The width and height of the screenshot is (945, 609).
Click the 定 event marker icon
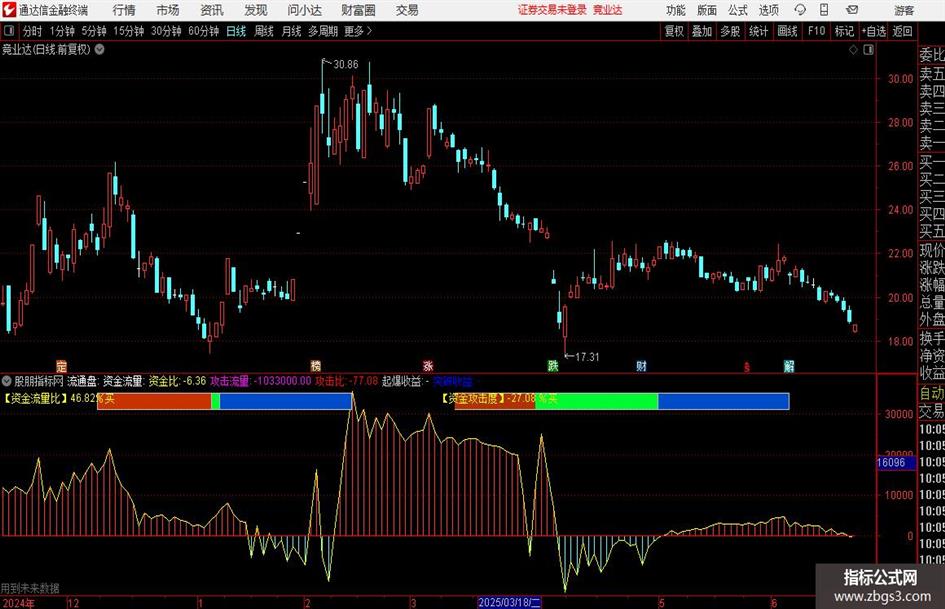[61, 366]
